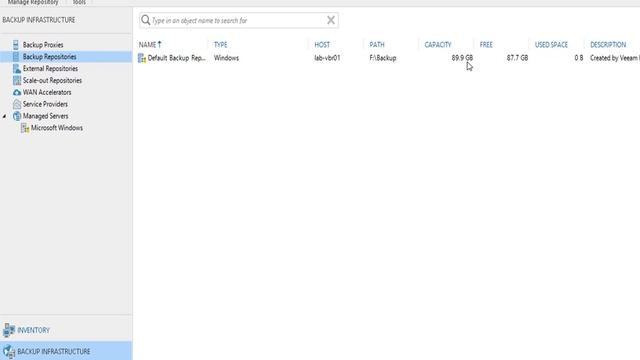
Task: Sort by the Capacity column header
Action: pyautogui.click(x=438, y=44)
